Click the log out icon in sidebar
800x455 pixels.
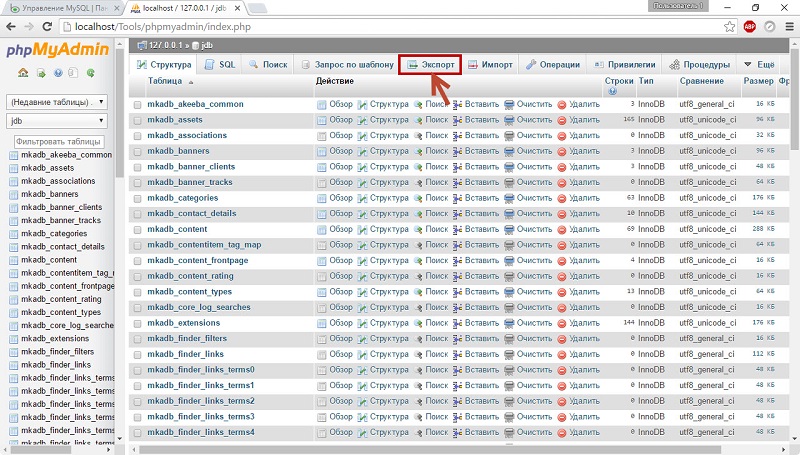click(41, 73)
